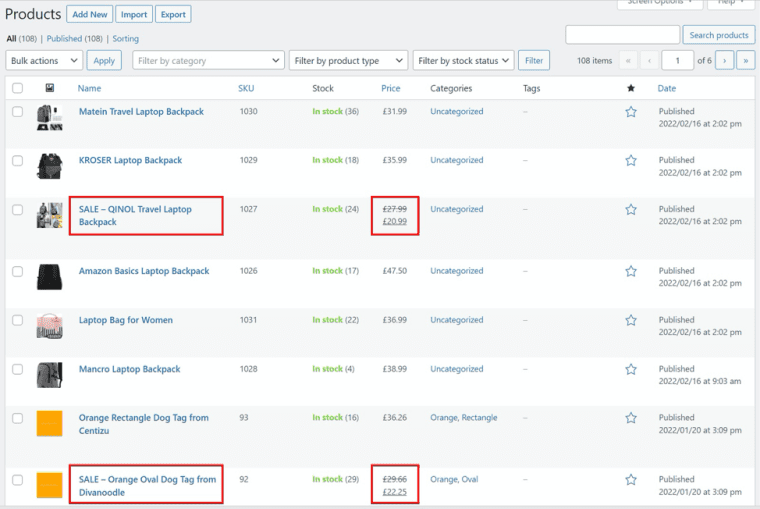Go to the next page of products
The height and width of the screenshot is (509, 760).
725,61
